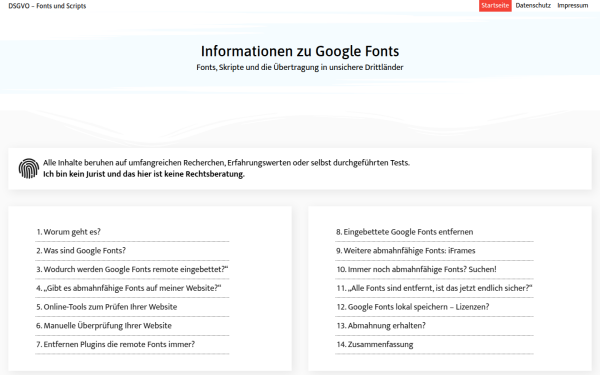Click the text 'Ich bin kein Jurist' disclaimer
Viewport: 600px width, 375px height.
pos(143,174)
